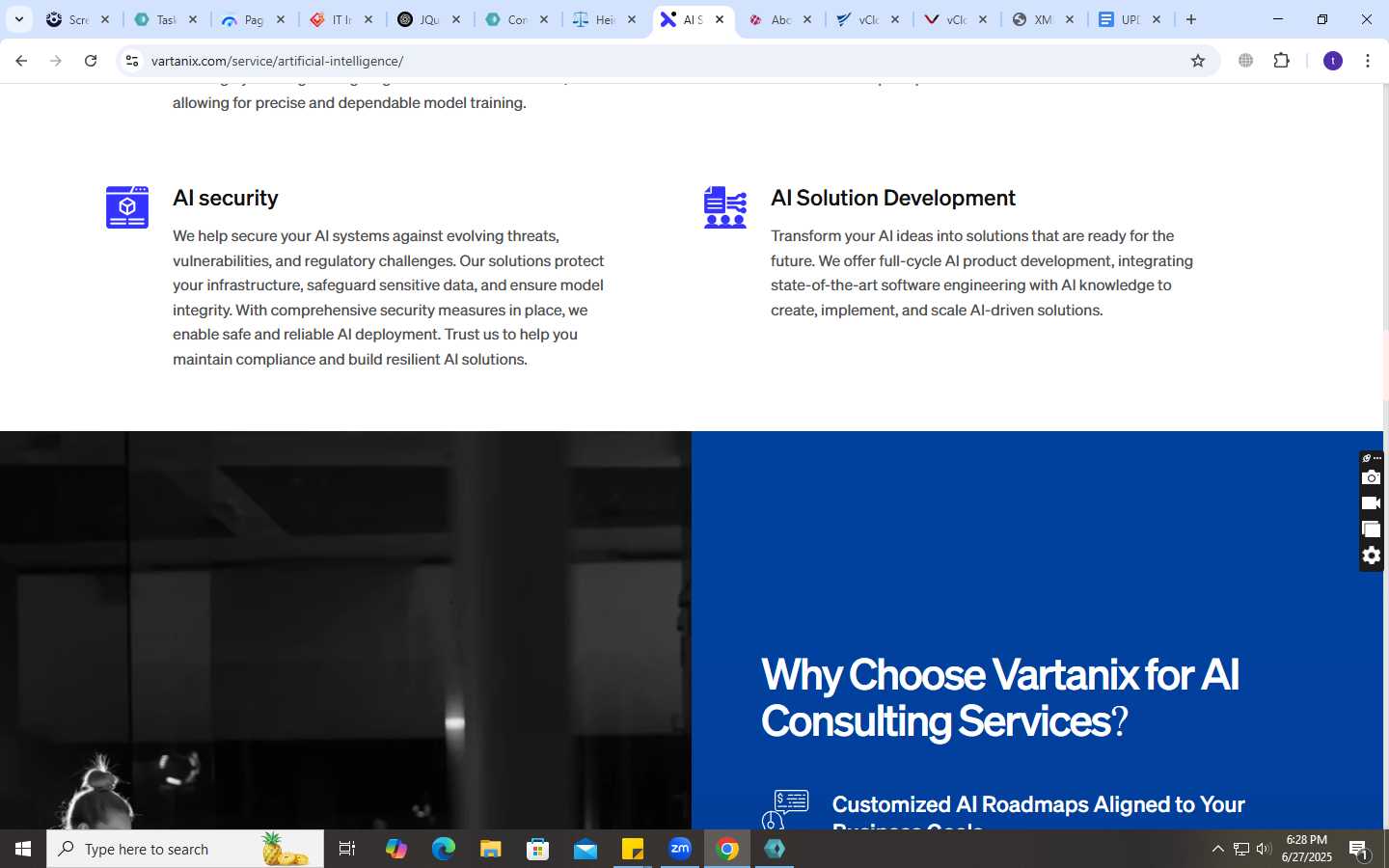
Task: Close the 'JQu' tab
Action: (x=456, y=19)
